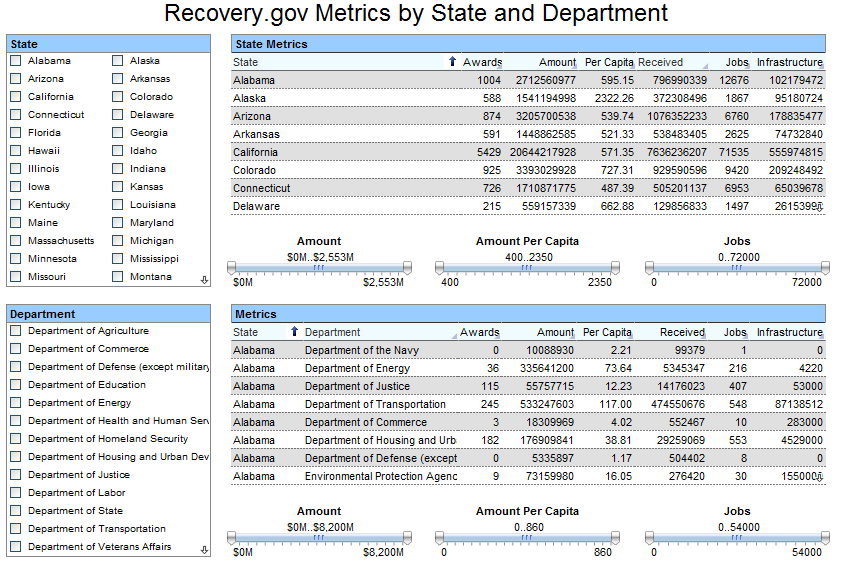Click California's amount 20644217928
The image size is (848, 578).
point(542,152)
